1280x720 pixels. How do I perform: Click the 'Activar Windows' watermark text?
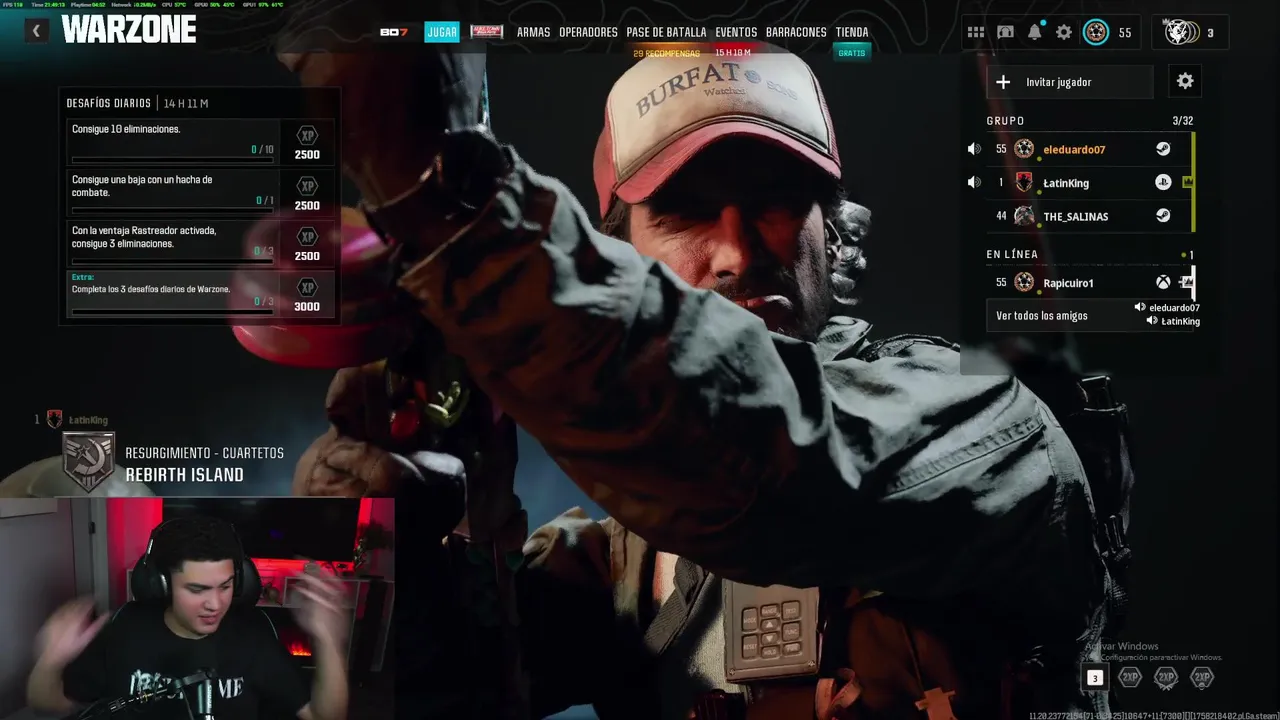[1121, 646]
